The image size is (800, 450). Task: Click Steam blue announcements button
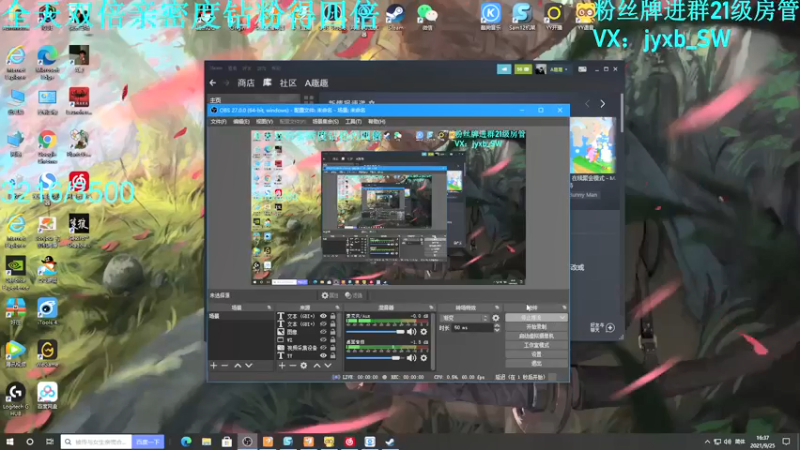coord(504,69)
